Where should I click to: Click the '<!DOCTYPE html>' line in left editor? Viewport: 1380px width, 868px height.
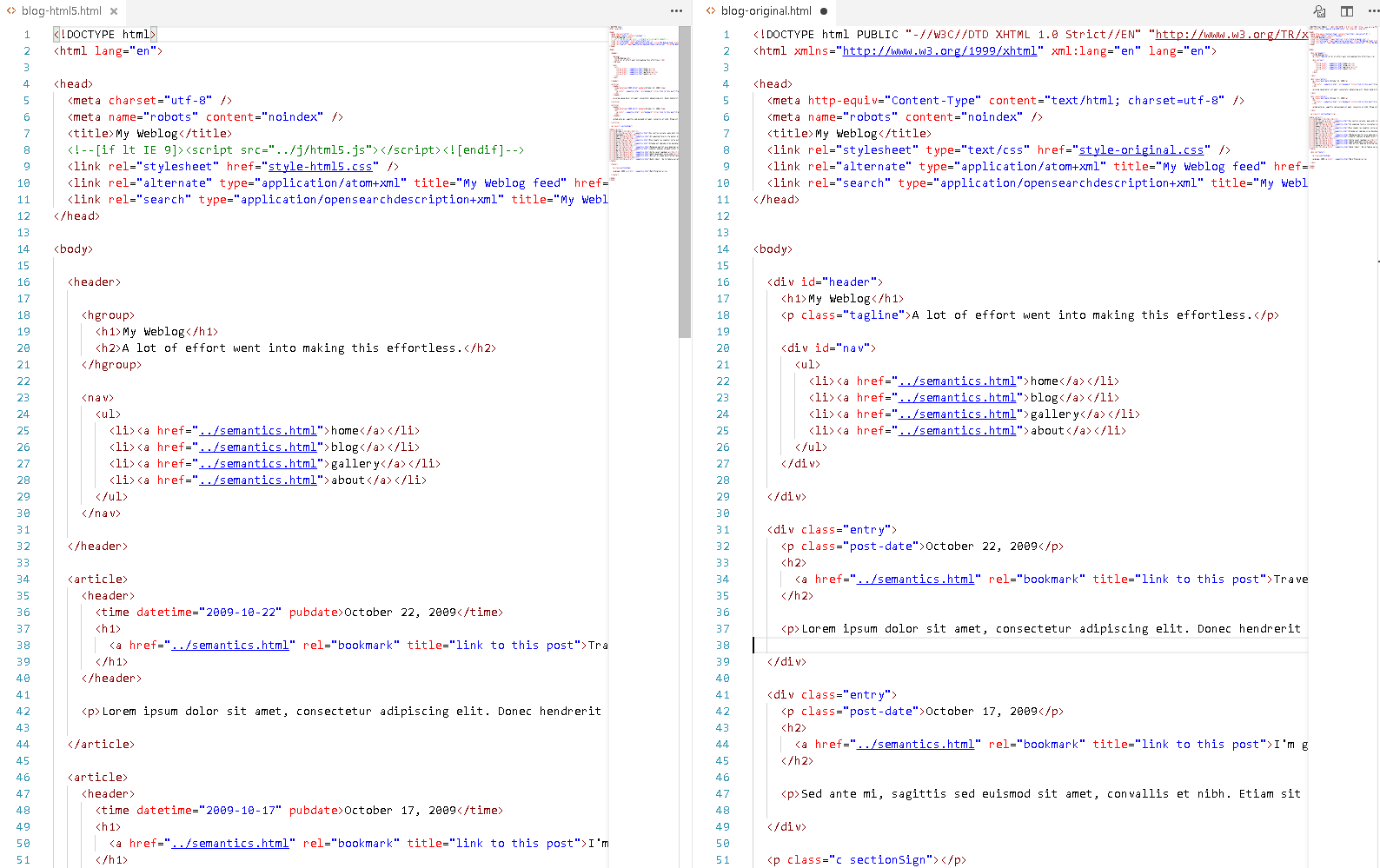(105, 34)
